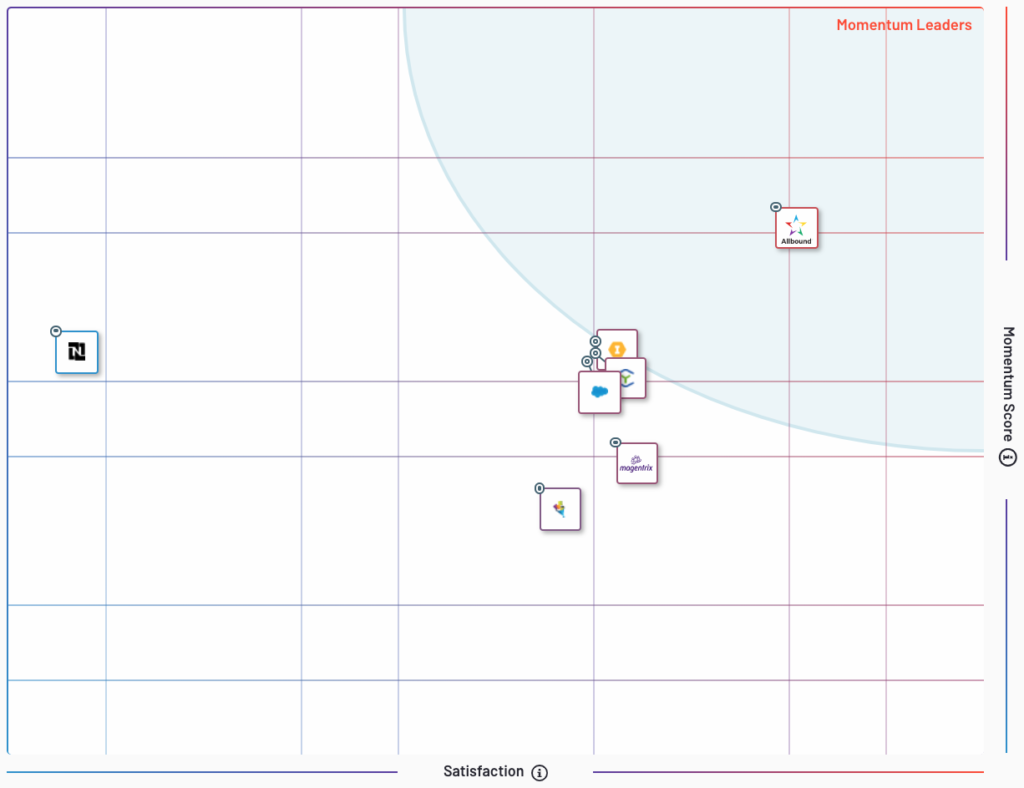Click the small badge on the funnel logo tile
This screenshot has width=1024, height=788.
point(539,488)
